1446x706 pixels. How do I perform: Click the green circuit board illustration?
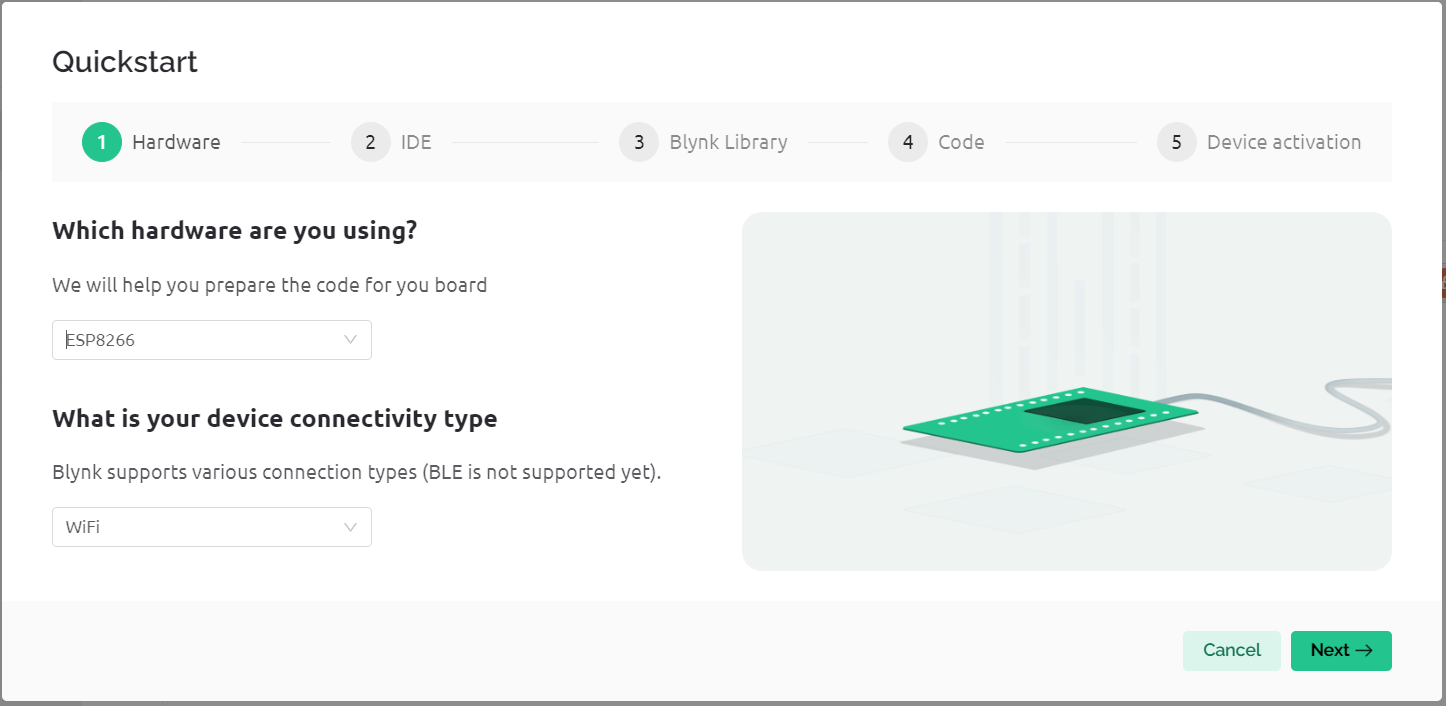1050,420
